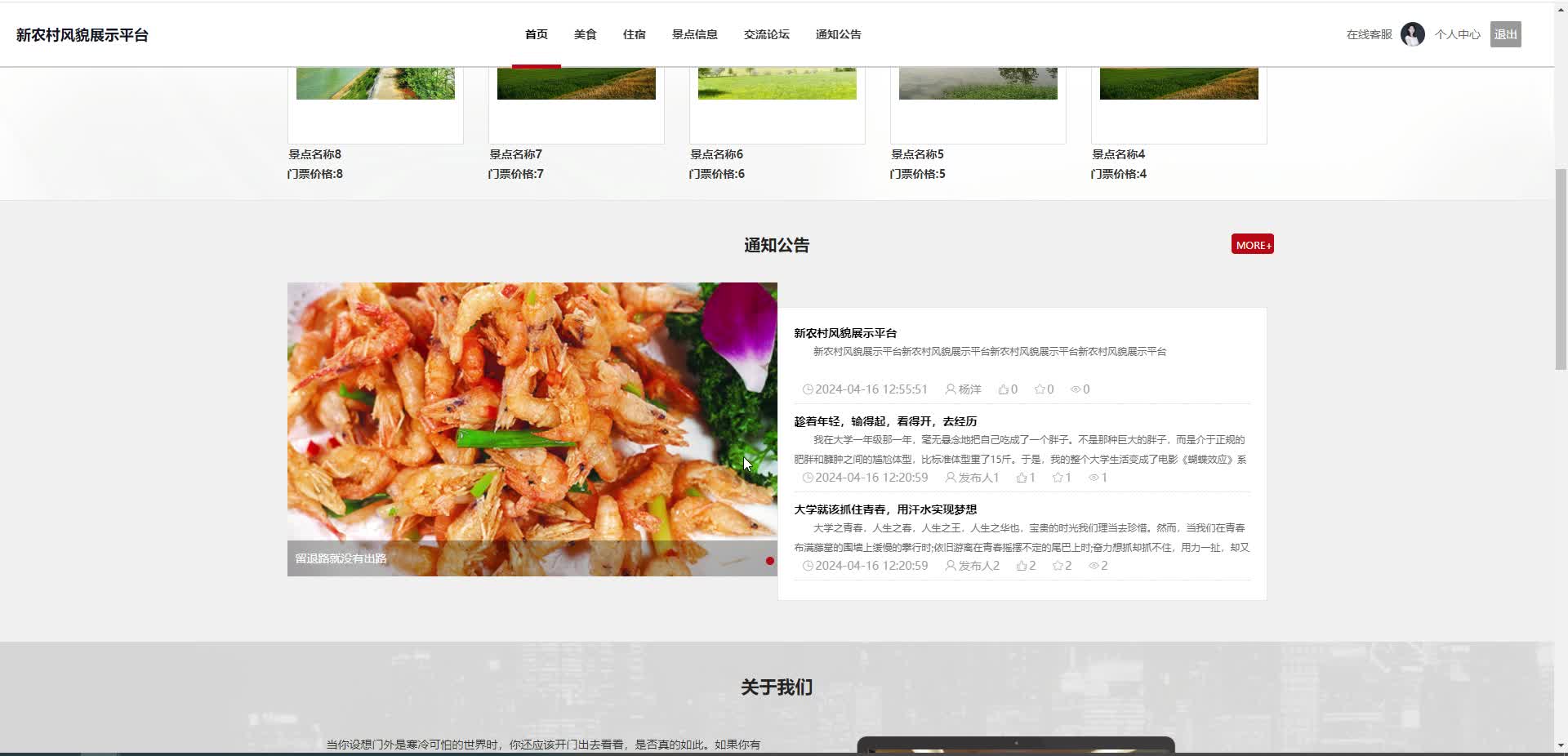
Task: Open the user avatar in the header
Action: 1413,34
